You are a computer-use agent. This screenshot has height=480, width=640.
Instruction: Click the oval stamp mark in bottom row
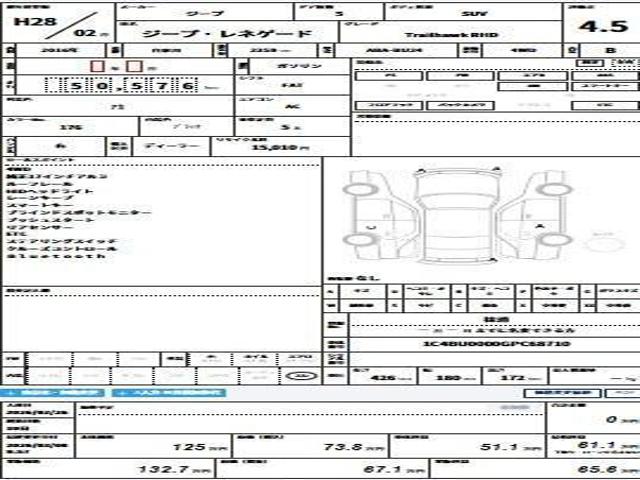[x=301, y=376]
